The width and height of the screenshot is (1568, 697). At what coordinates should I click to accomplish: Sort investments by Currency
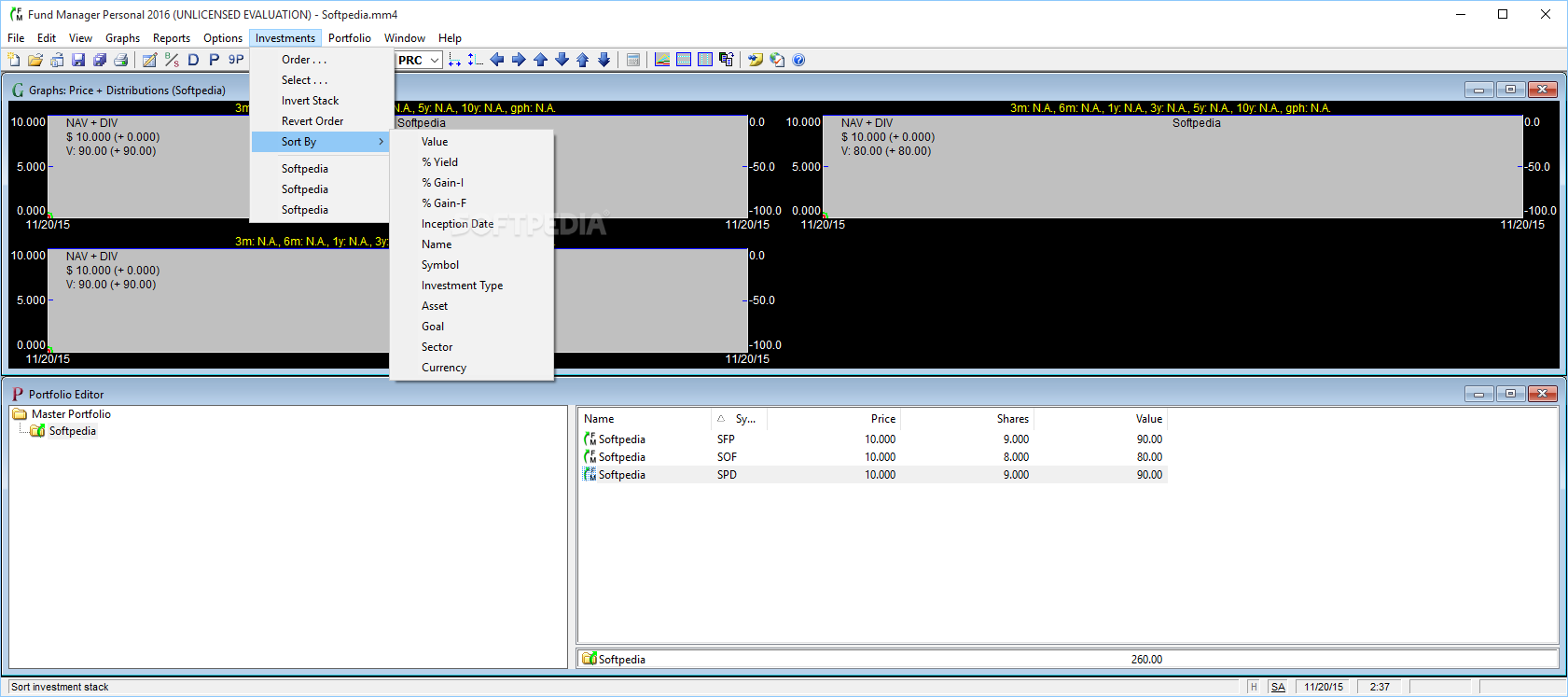[x=472, y=368]
